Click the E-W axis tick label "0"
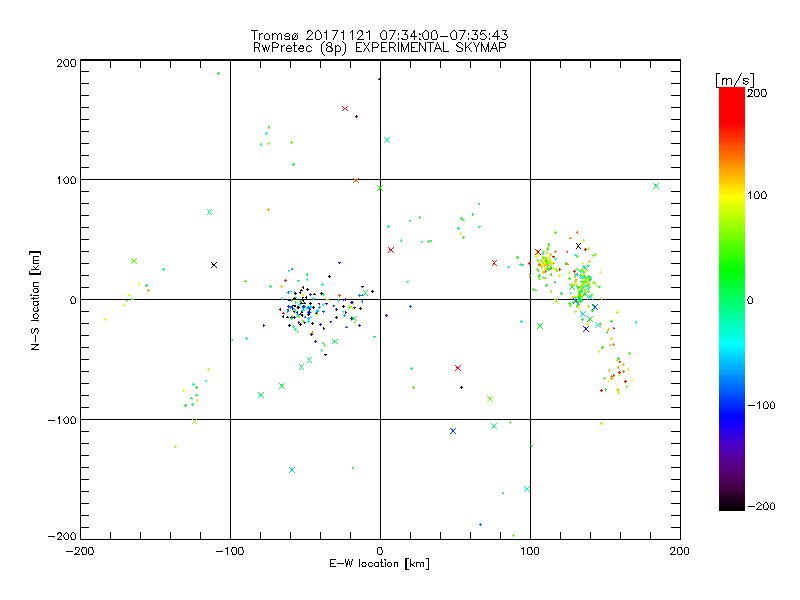The image size is (800, 600). coord(380,551)
